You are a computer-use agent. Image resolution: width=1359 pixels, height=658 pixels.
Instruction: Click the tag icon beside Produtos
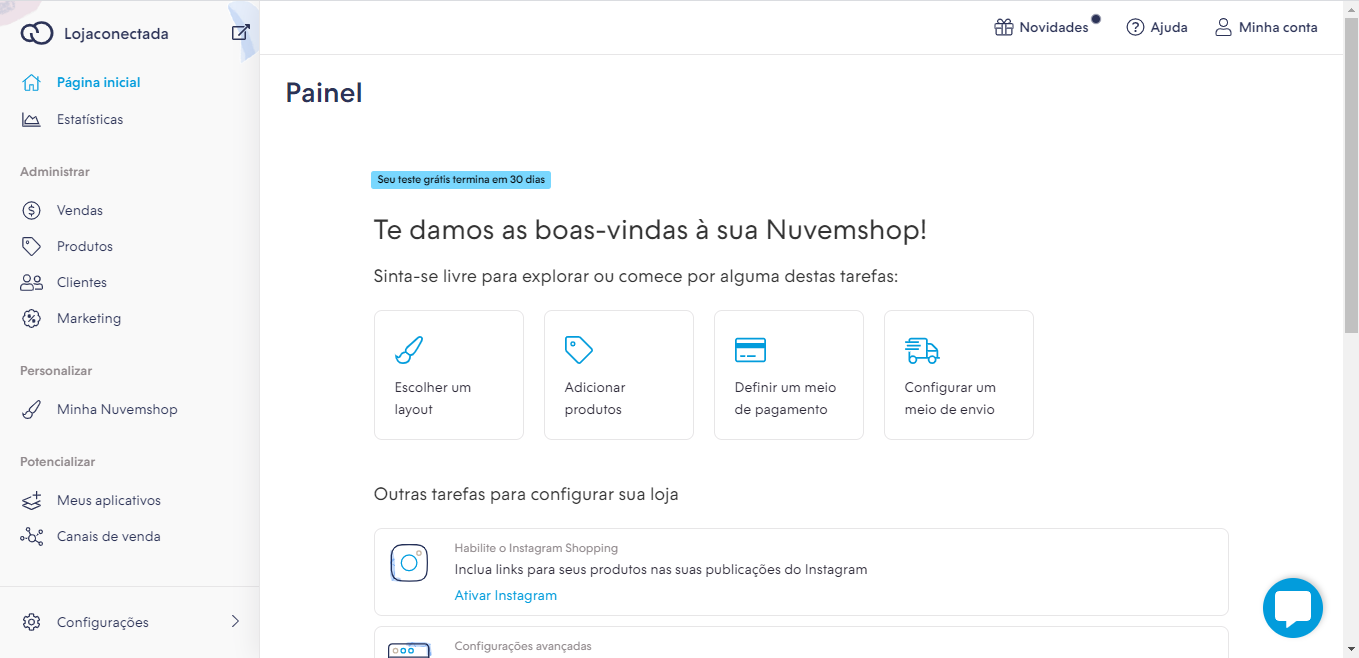(x=31, y=246)
